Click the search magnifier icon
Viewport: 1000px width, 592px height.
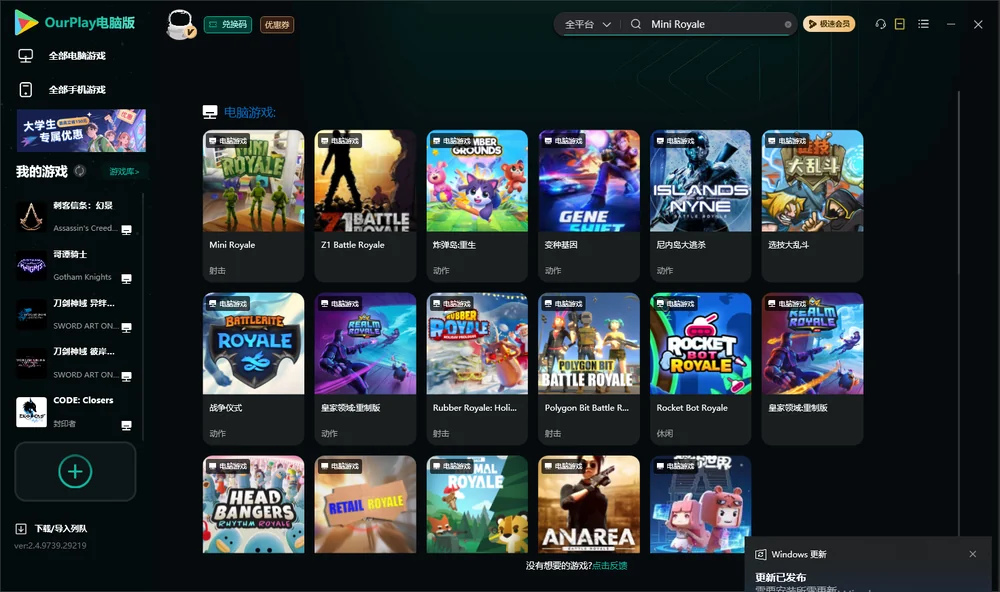point(636,24)
